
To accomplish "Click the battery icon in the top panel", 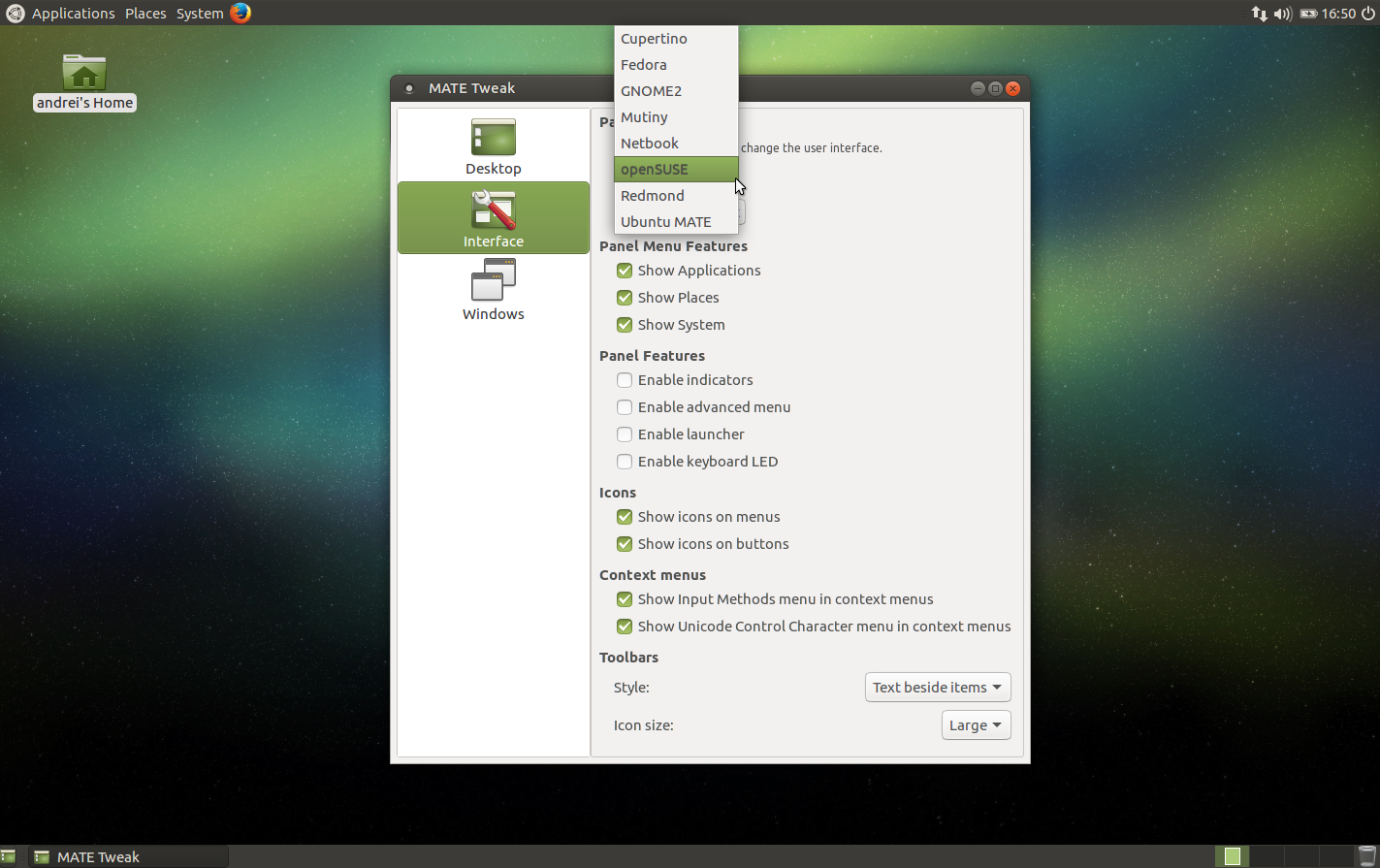I will (1308, 13).
